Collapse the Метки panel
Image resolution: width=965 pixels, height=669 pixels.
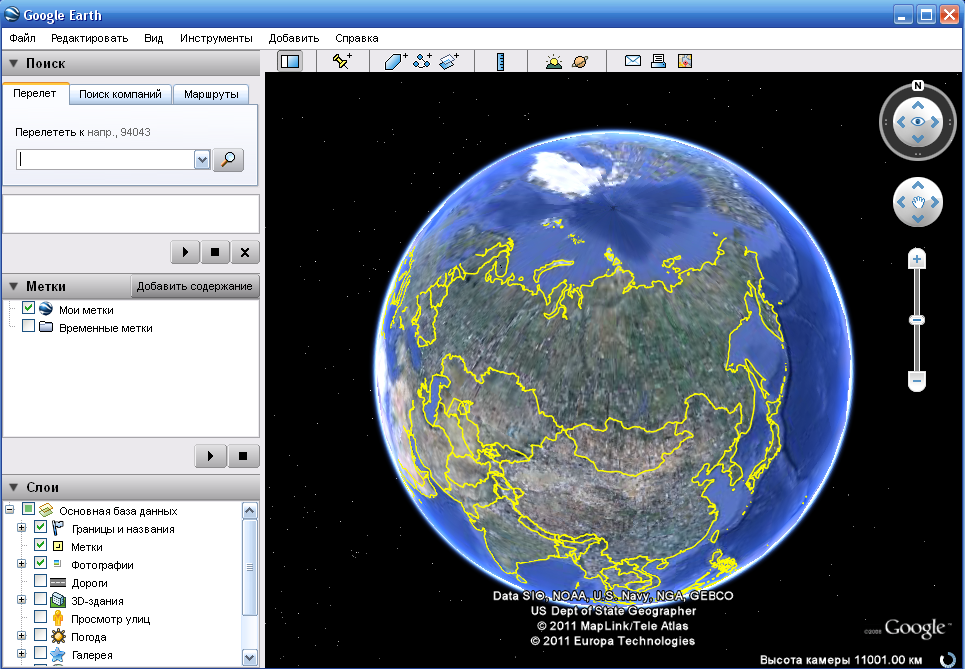(x=14, y=286)
